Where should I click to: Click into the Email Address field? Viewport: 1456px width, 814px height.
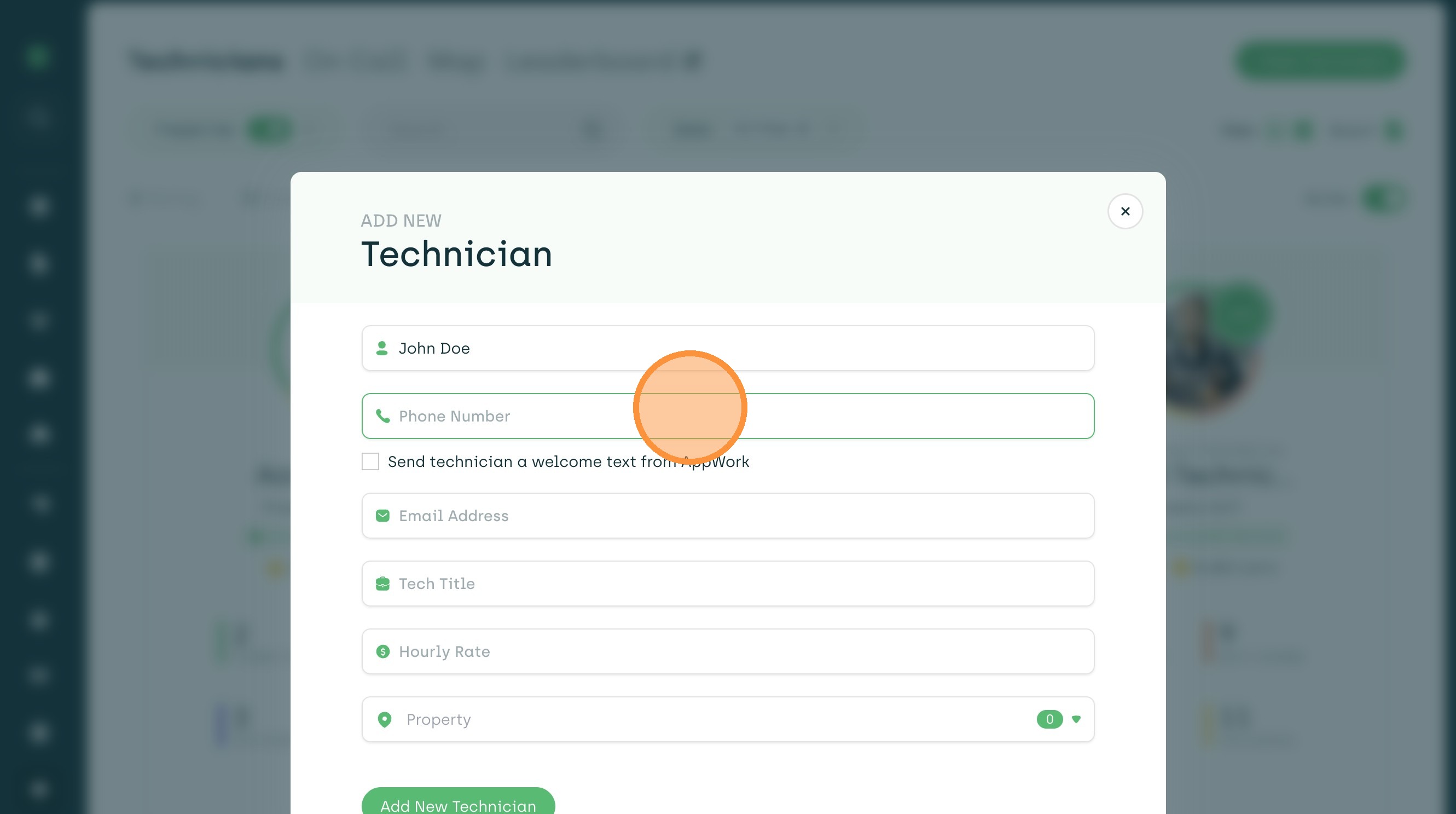[x=727, y=516]
